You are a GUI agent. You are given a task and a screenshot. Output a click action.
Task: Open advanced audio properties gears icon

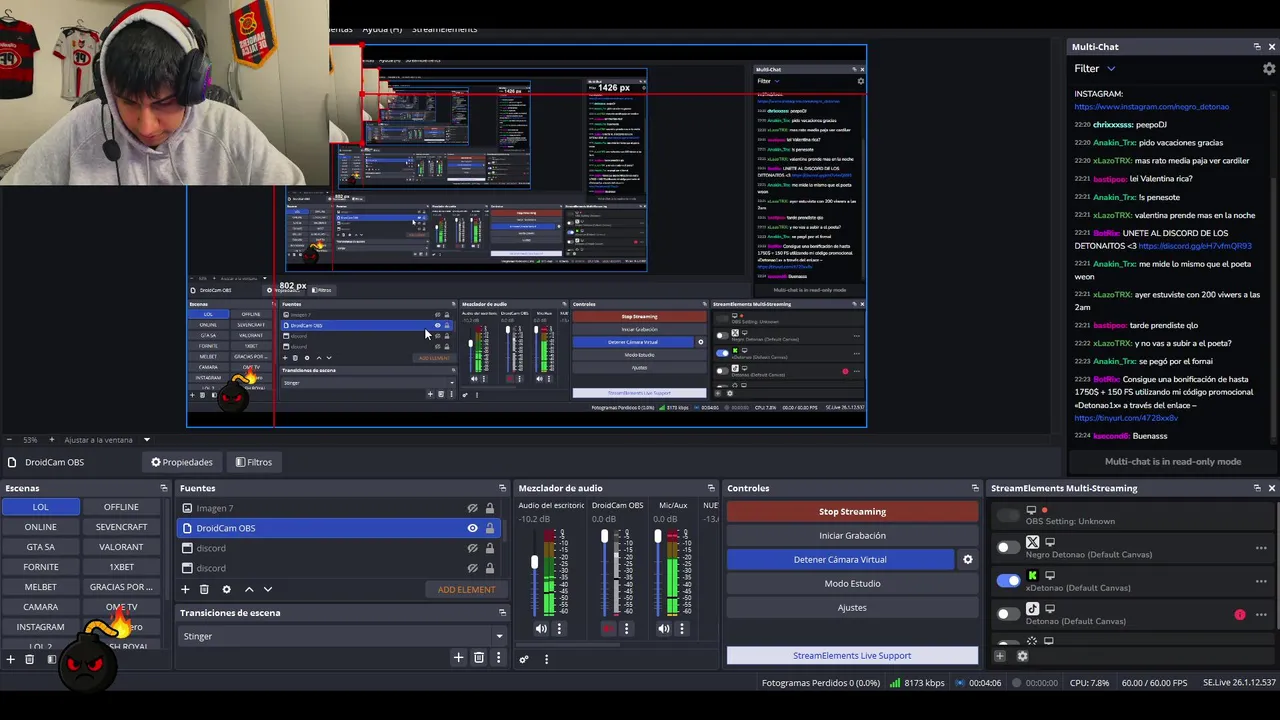523,659
